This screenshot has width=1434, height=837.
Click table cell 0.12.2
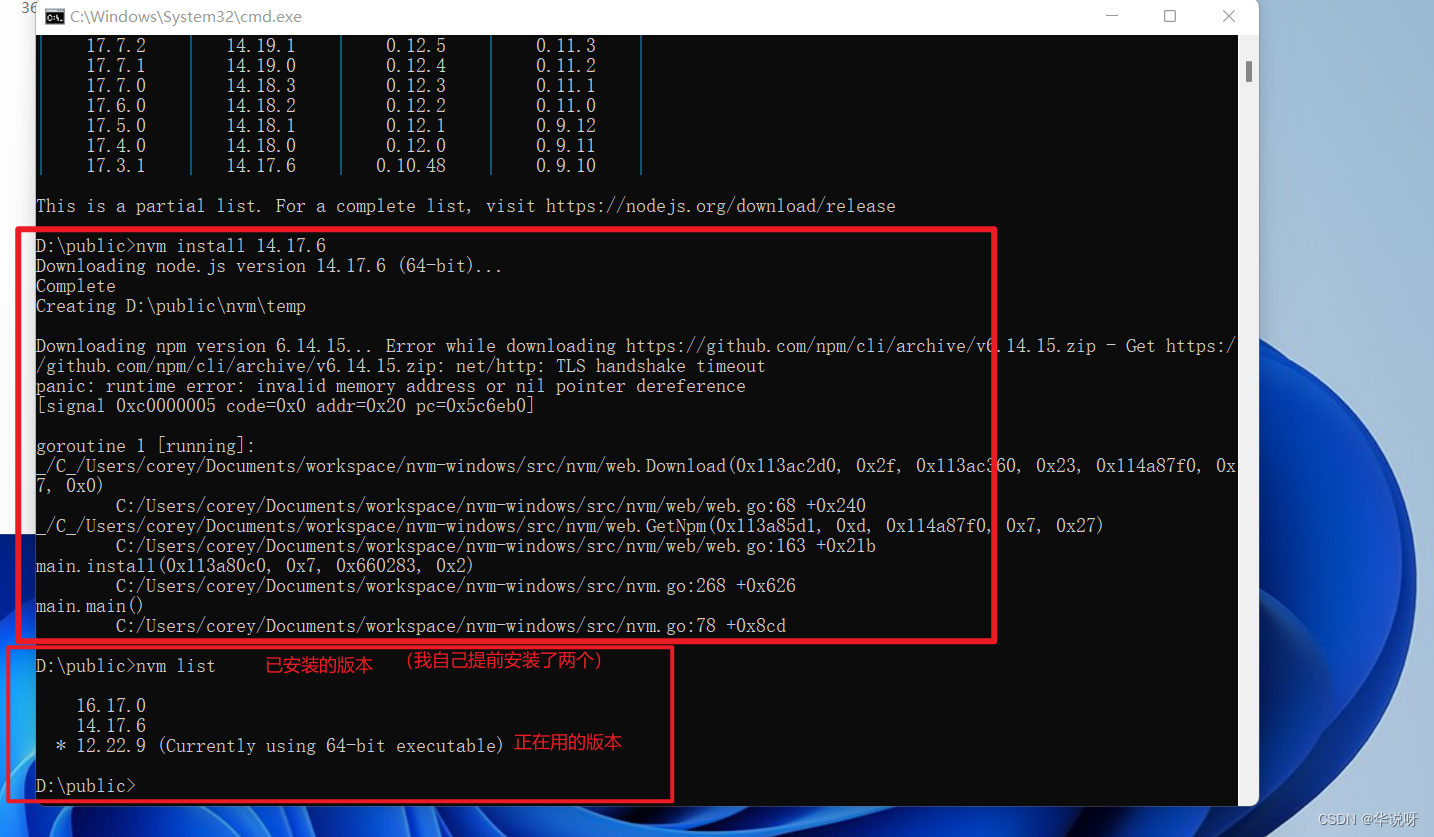(416, 106)
